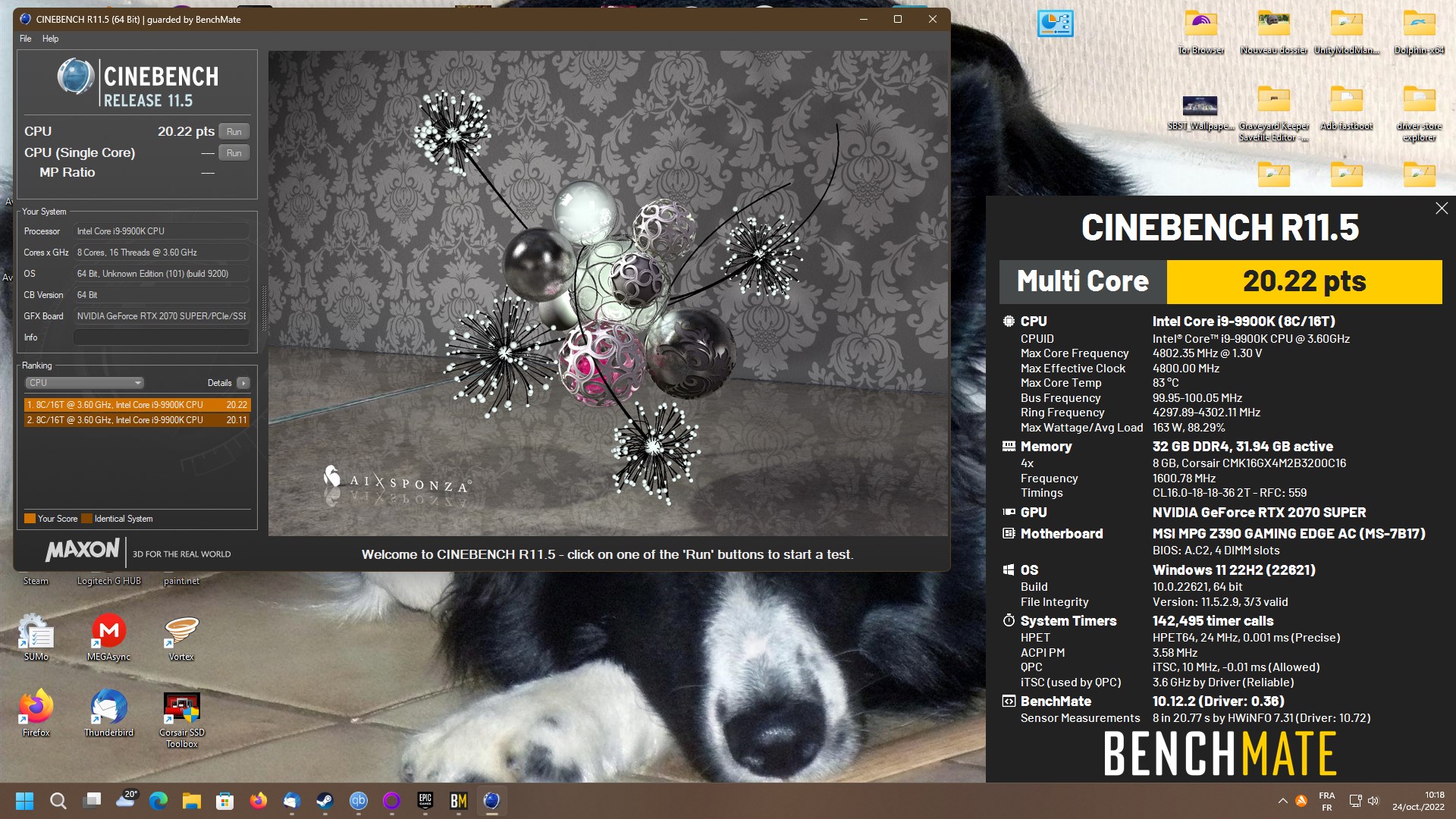The width and height of the screenshot is (1456, 819).
Task: Select the first ranking entry scoring 20.22
Action: coord(137,405)
